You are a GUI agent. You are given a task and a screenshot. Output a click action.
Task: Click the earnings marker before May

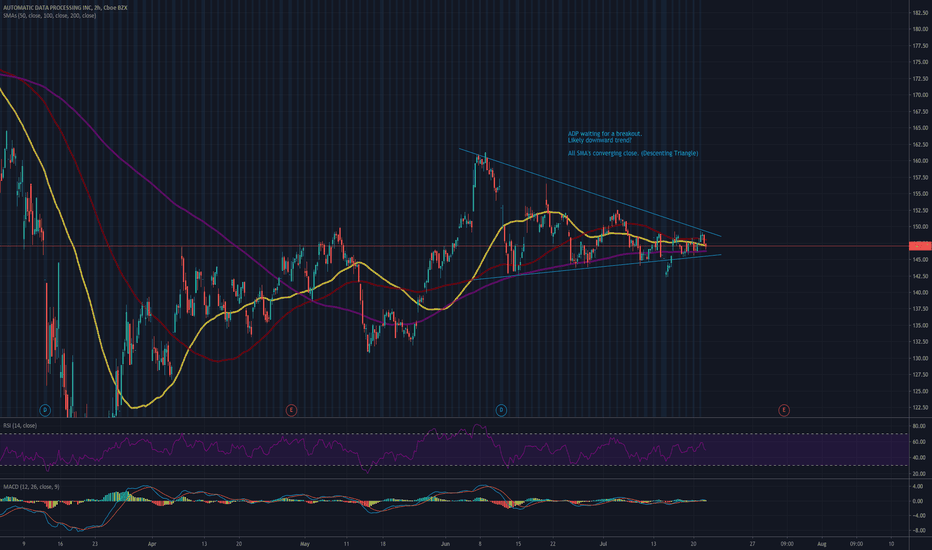tap(291, 410)
